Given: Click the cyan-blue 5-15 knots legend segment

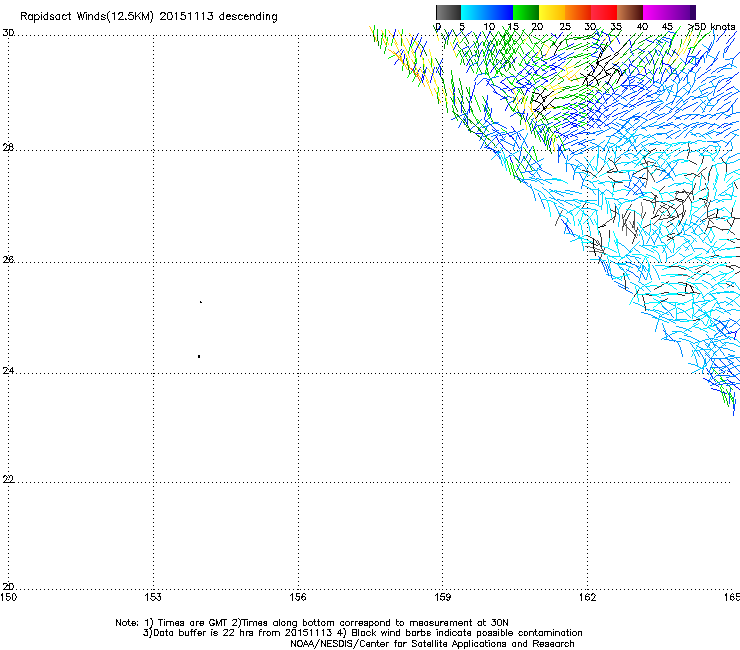Looking at the screenshot, I should (x=487, y=12).
